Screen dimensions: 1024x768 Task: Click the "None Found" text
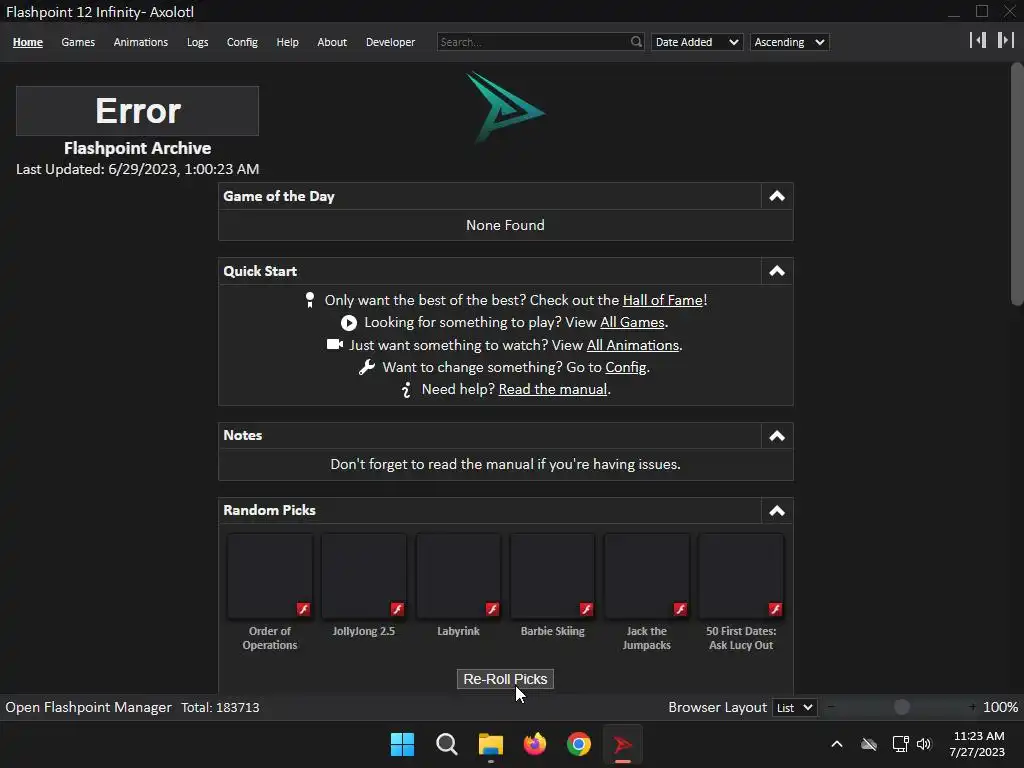coord(505,225)
